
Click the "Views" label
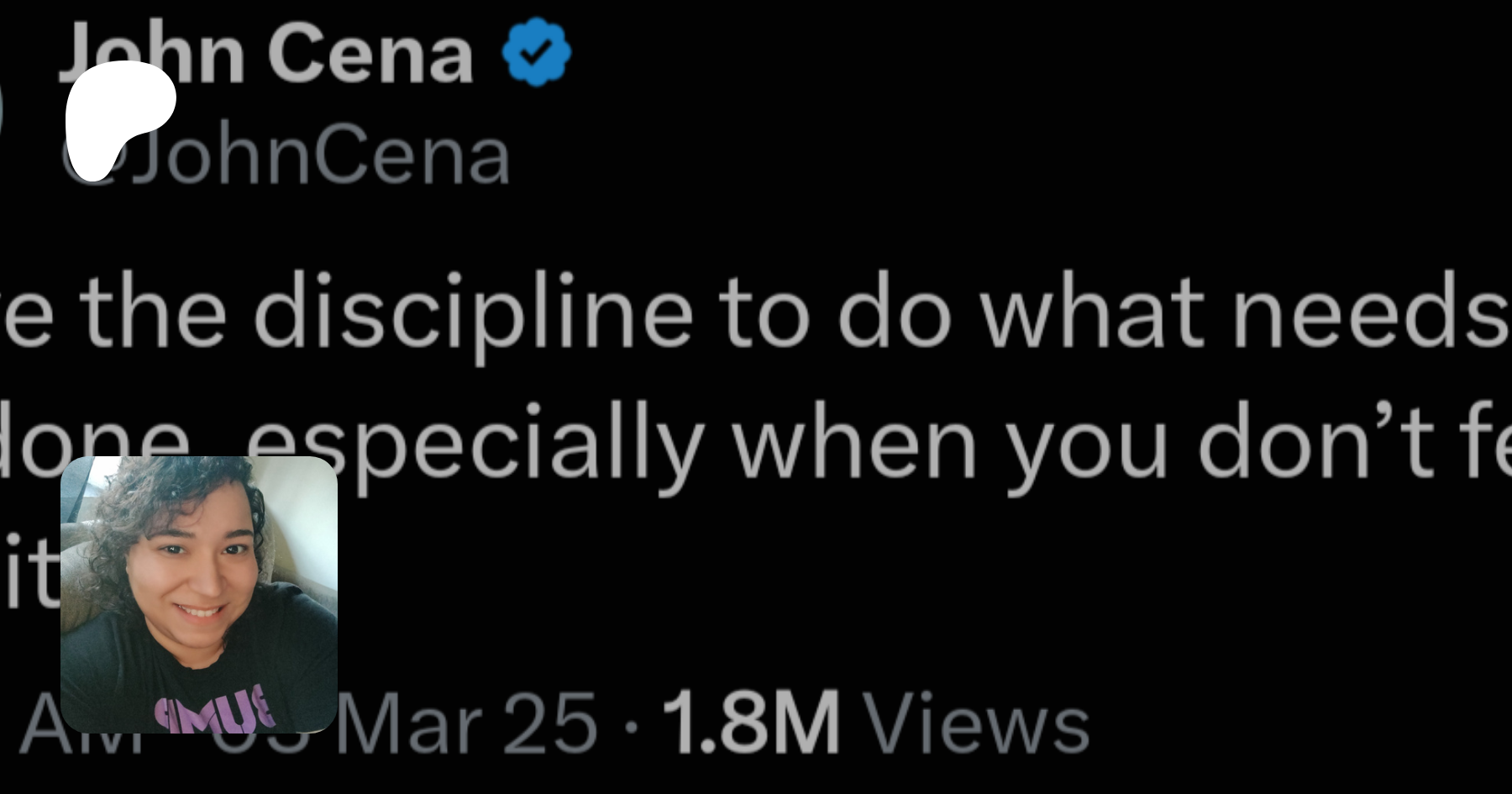click(978, 723)
